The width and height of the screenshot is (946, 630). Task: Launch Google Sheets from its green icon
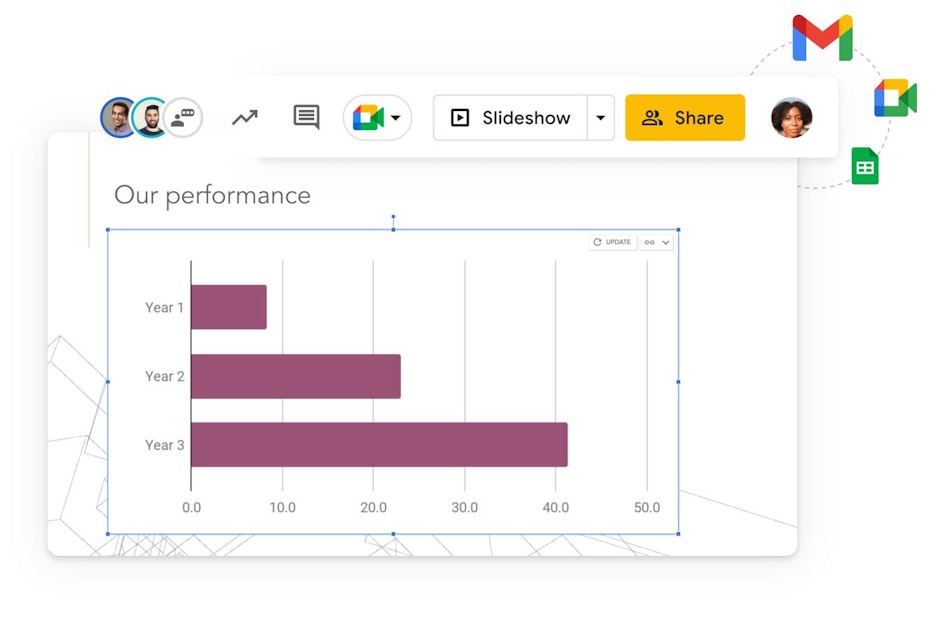point(863,166)
